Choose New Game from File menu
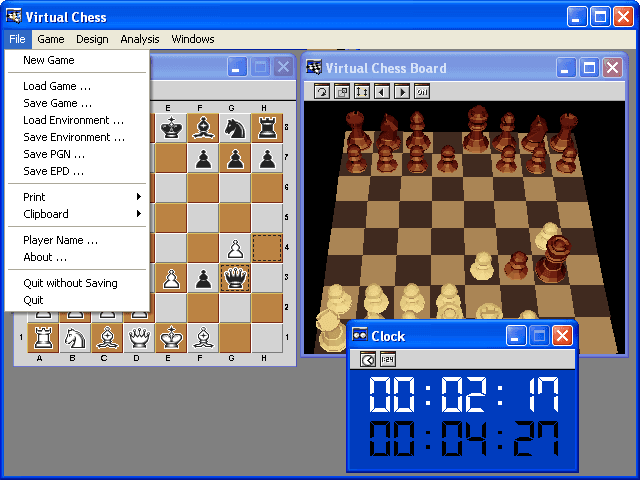The height and width of the screenshot is (480, 640). [x=77, y=60]
